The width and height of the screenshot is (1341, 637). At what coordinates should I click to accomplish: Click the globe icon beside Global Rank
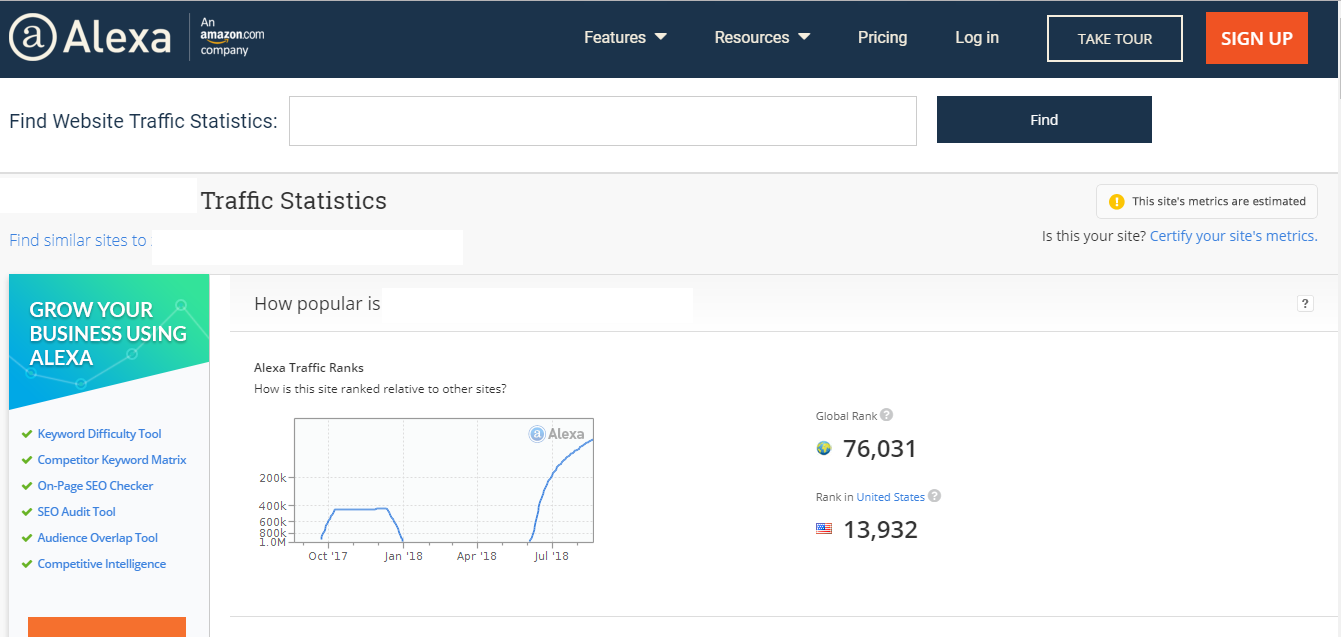[x=823, y=448]
